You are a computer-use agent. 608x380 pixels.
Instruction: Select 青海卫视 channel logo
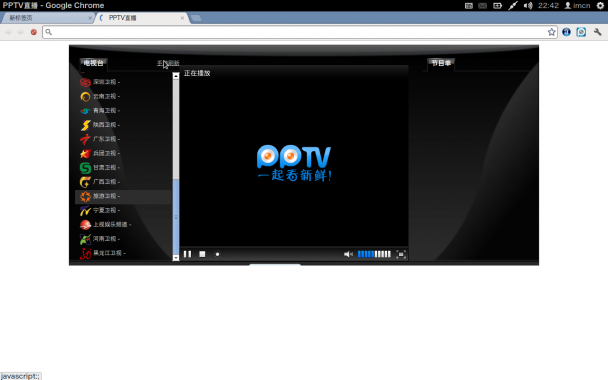tap(85, 111)
